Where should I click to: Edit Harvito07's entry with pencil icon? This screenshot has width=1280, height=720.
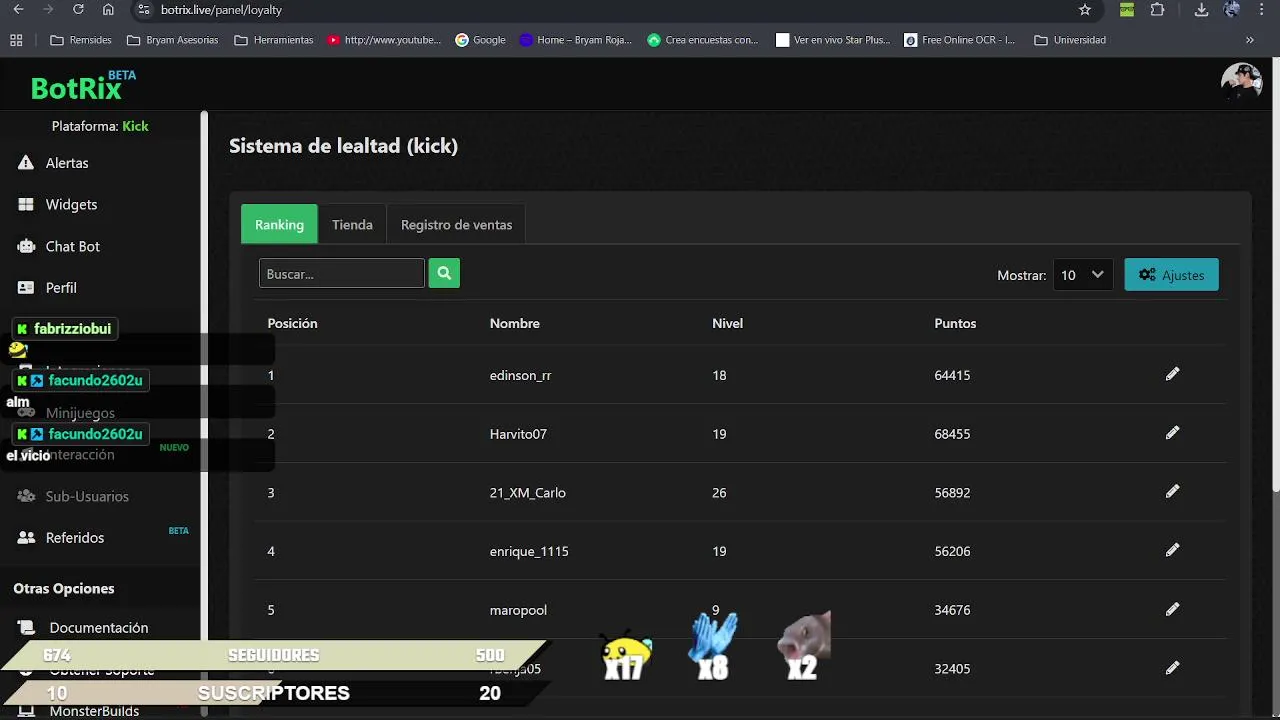point(1172,433)
